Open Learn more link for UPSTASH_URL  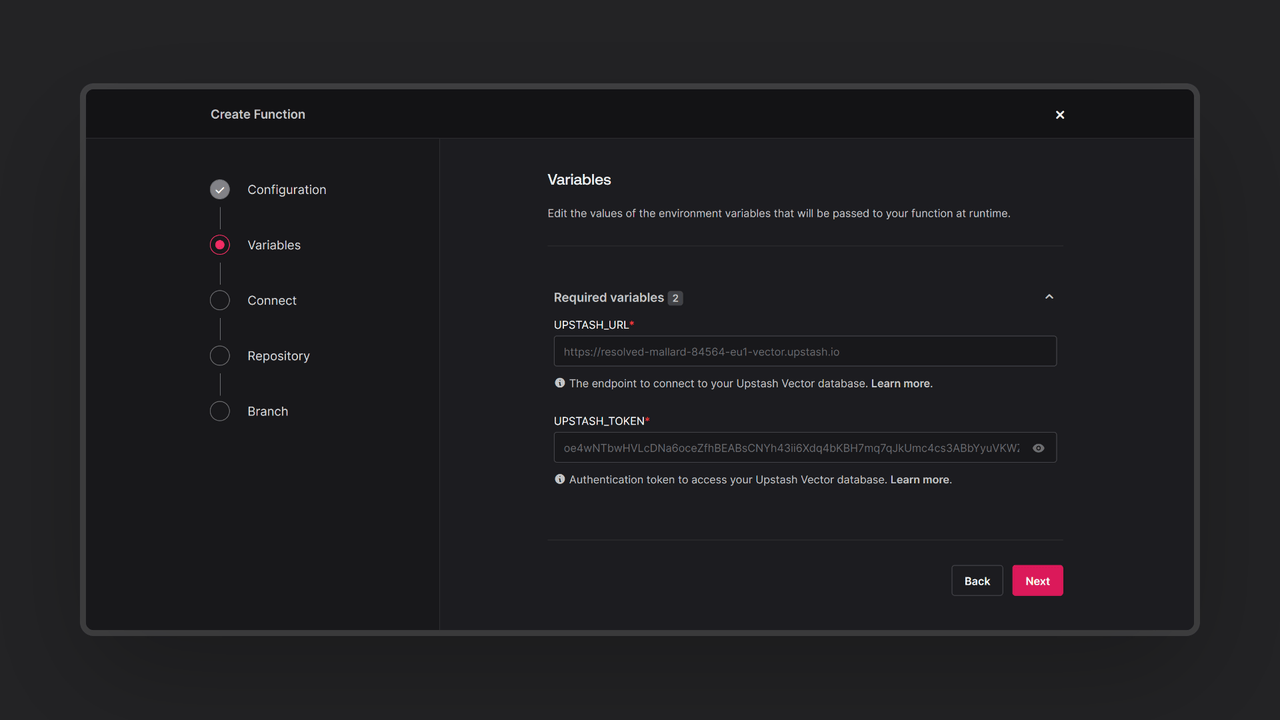click(x=901, y=384)
